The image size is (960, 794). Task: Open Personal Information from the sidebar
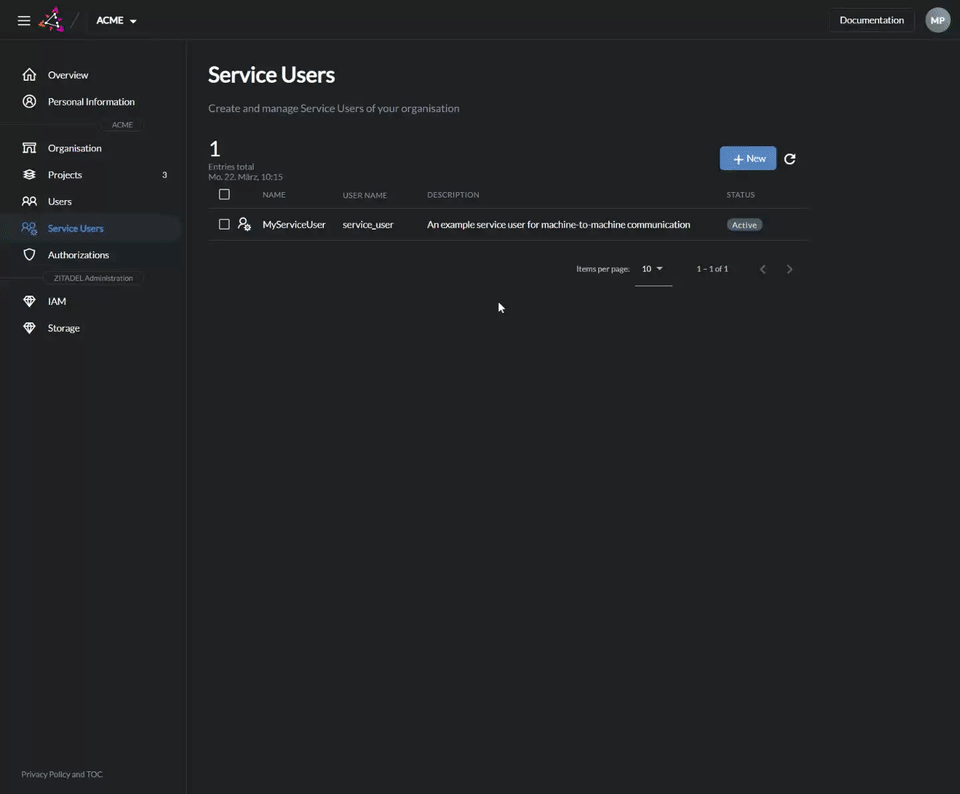(x=28, y=101)
